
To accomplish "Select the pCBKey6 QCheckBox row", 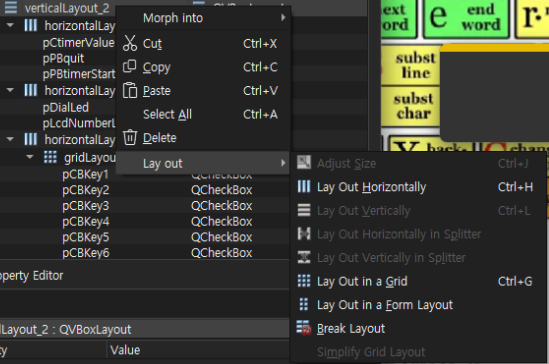I will pyautogui.click(x=144, y=253).
